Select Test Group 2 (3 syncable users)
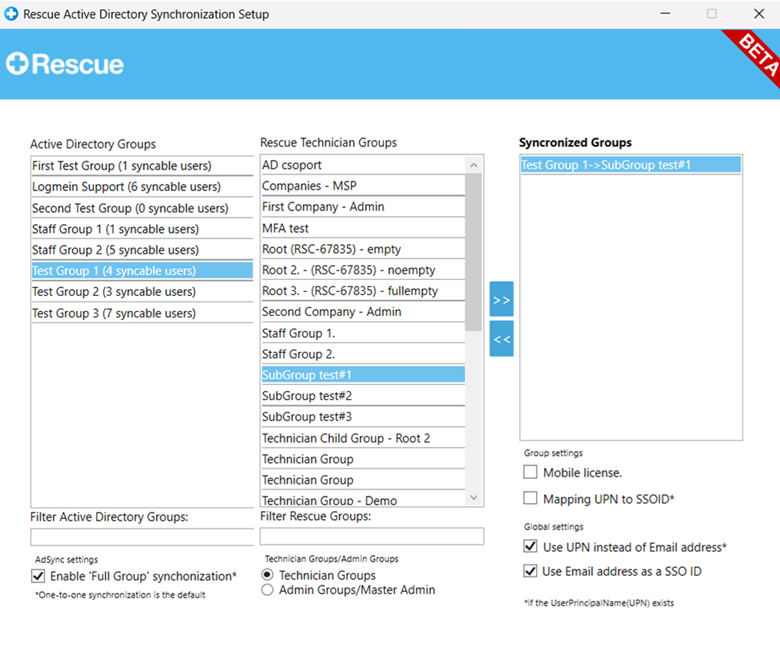 click(x=142, y=291)
